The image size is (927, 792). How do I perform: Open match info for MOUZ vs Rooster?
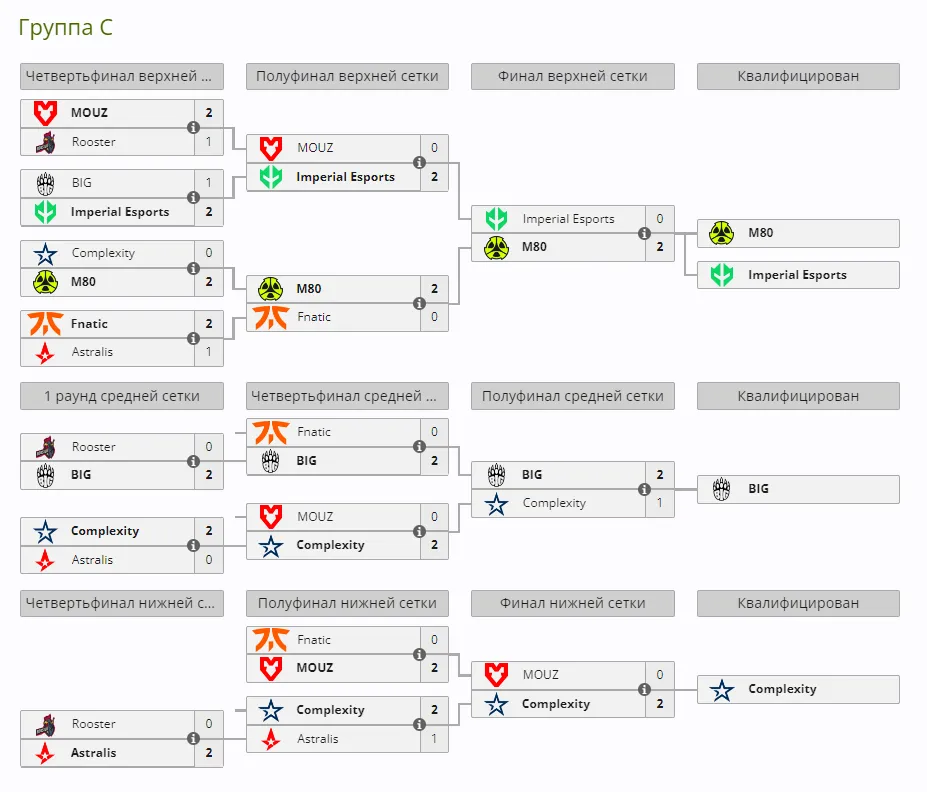pos(193,127)
